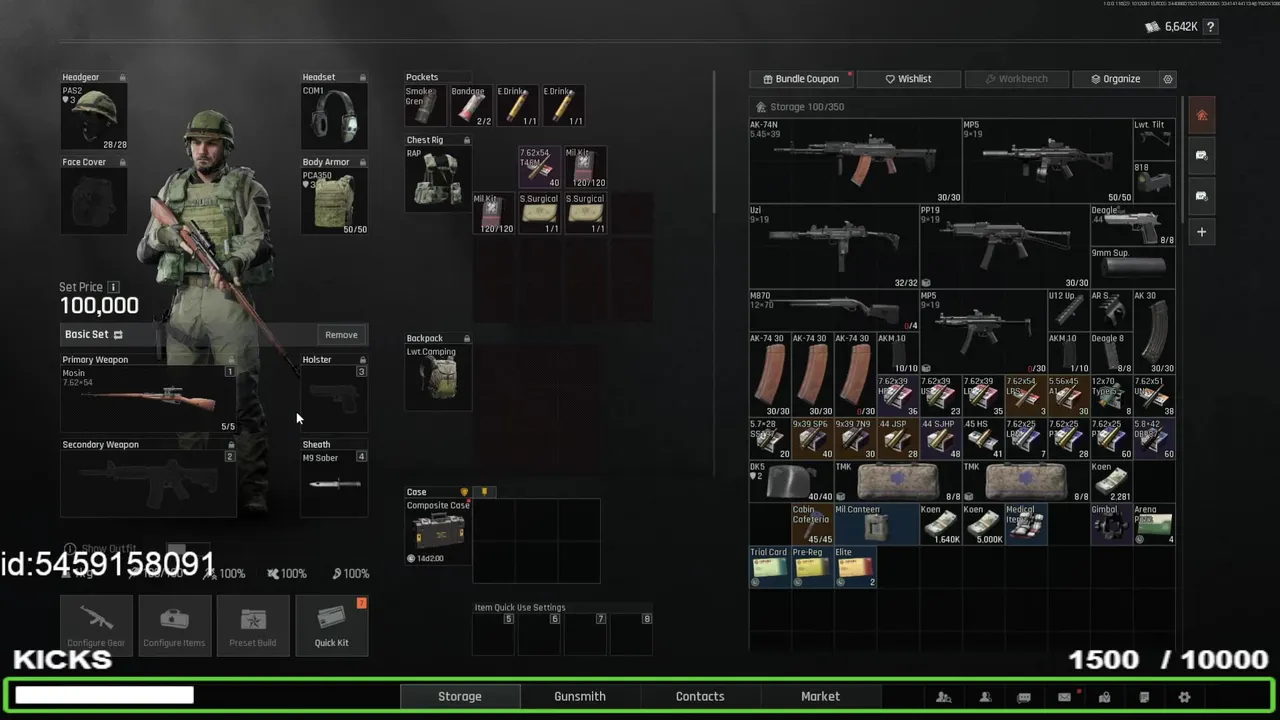
Task: Select the Arena Pass card
Action: point(1154,524)
